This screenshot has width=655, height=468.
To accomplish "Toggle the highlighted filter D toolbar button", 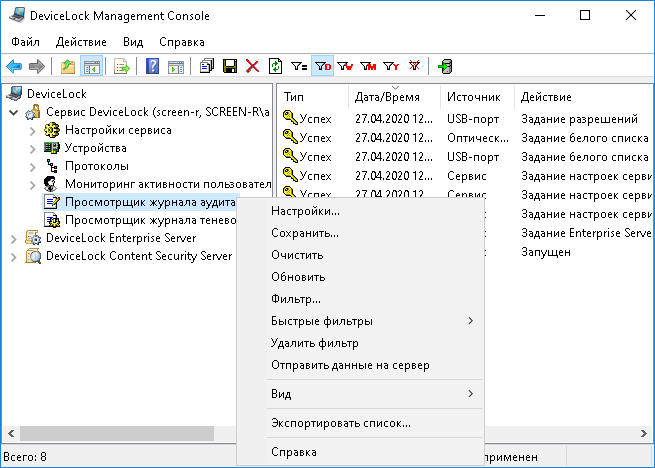I will 322,67.
